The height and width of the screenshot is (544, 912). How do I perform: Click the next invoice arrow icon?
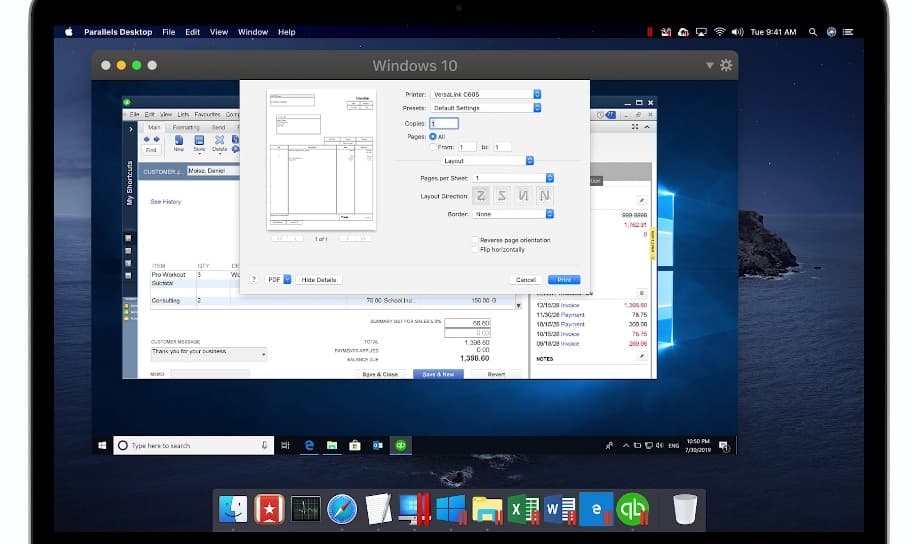tap(156, 140)
